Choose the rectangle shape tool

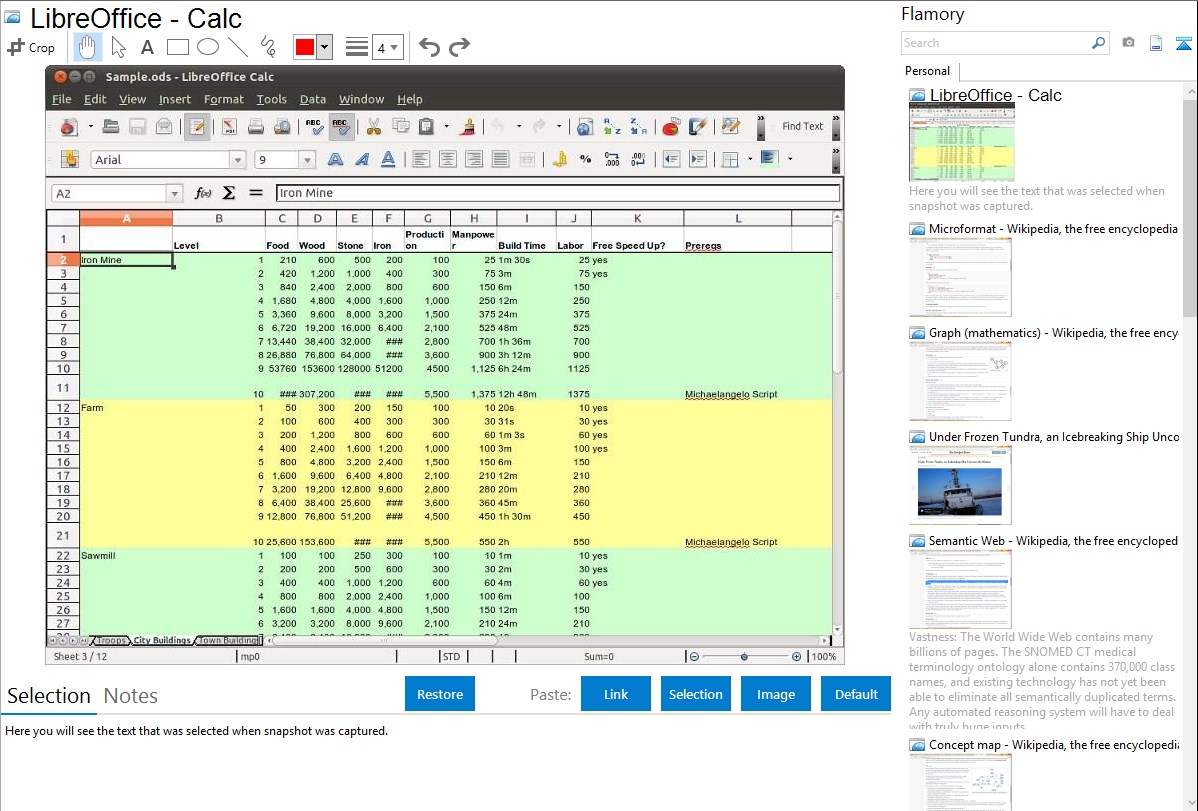pos(178,47)
